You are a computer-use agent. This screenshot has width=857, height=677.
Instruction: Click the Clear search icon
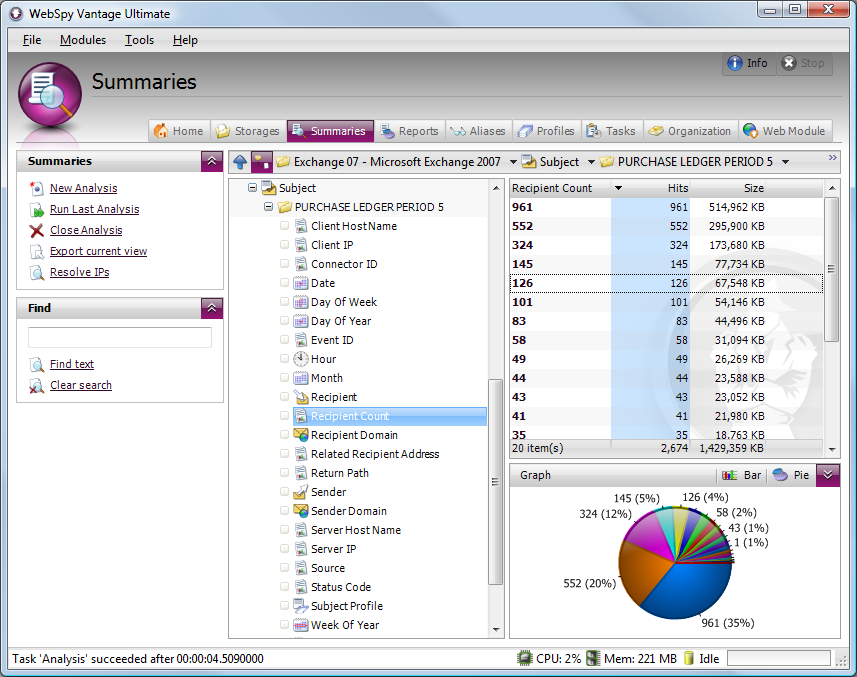[x=37, y=386]
